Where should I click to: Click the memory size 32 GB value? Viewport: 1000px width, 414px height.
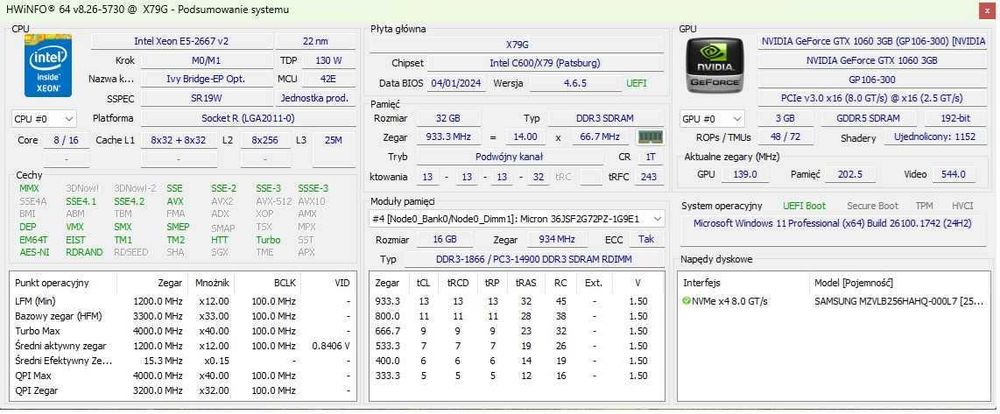(x=450, y=119)
